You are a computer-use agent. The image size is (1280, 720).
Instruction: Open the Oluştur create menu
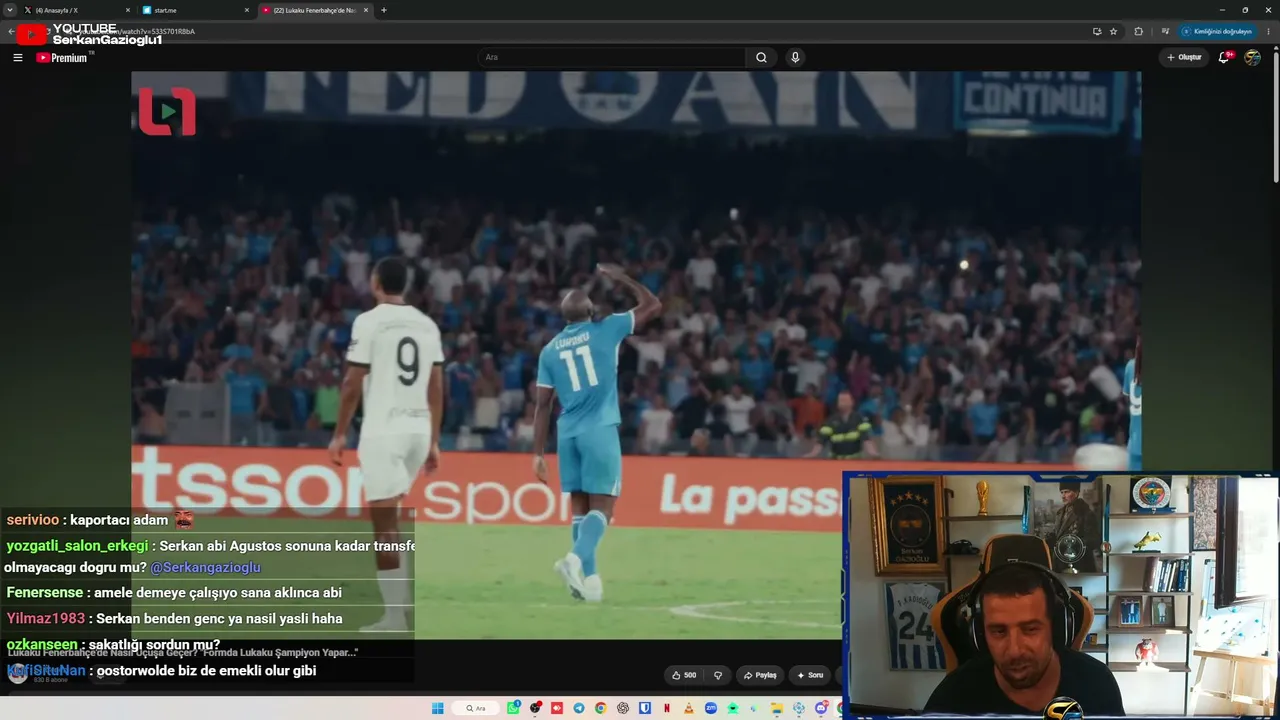coord(1184,57)
